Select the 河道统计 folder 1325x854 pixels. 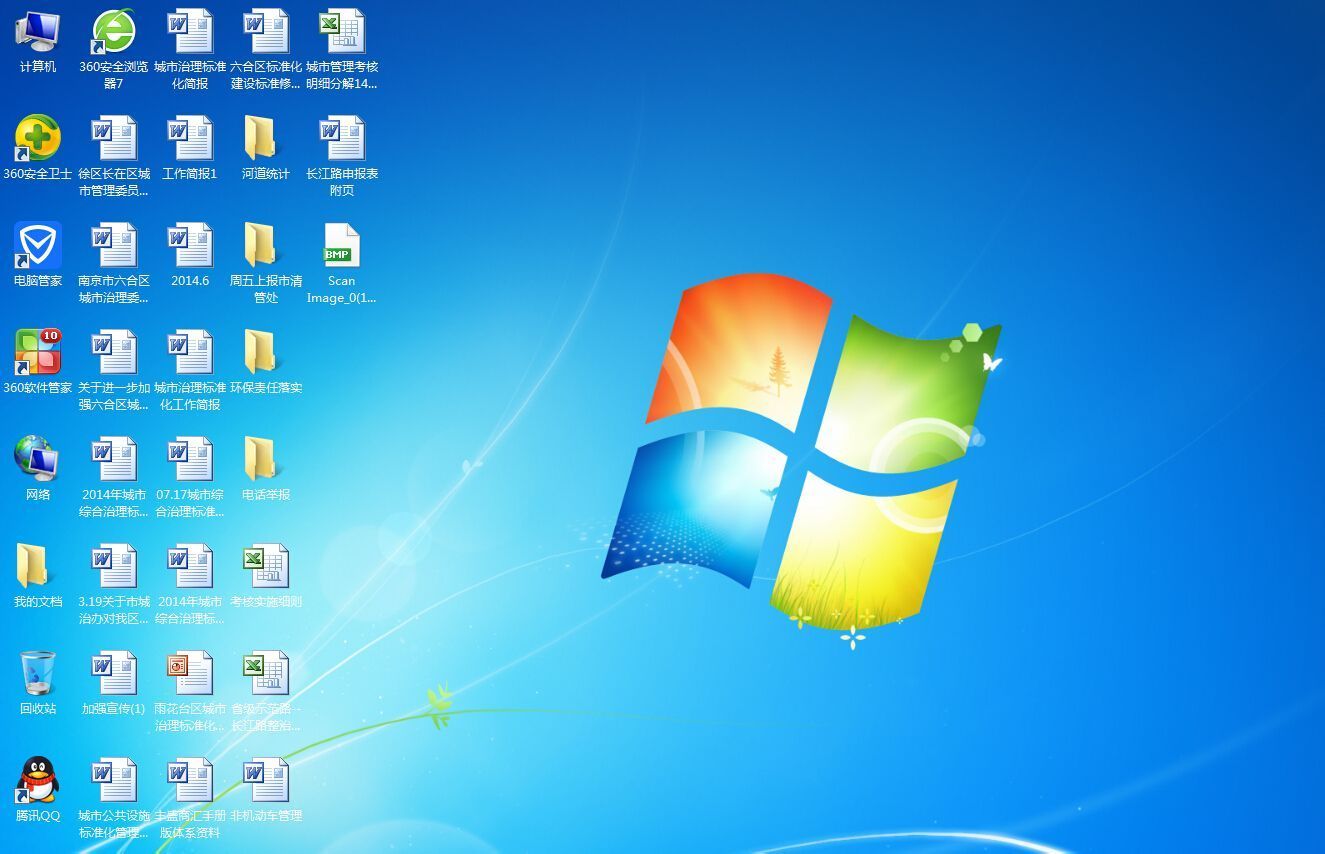point(264,140)
